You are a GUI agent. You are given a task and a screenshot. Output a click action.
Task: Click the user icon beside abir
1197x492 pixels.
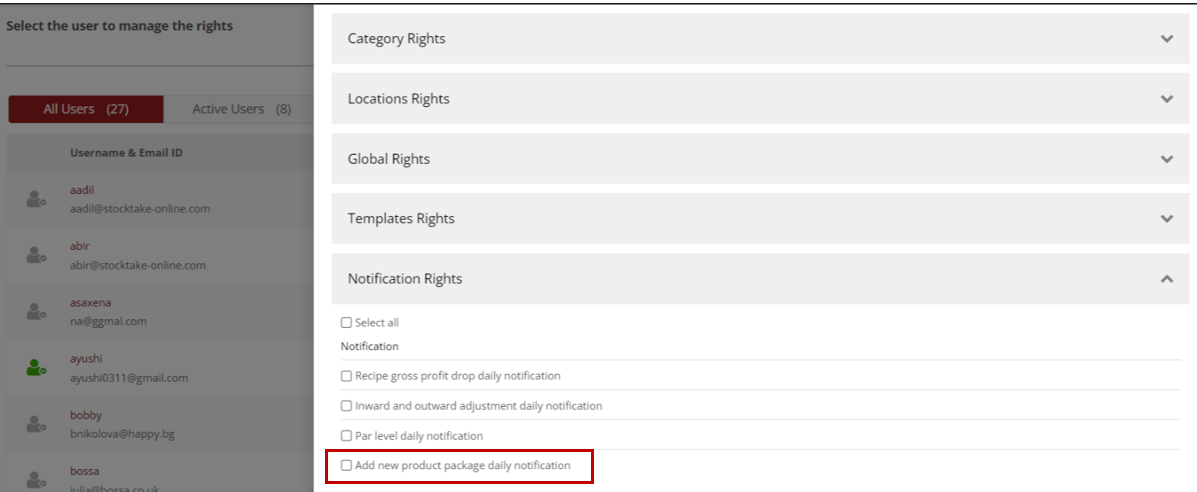click(x=36, y=256)
